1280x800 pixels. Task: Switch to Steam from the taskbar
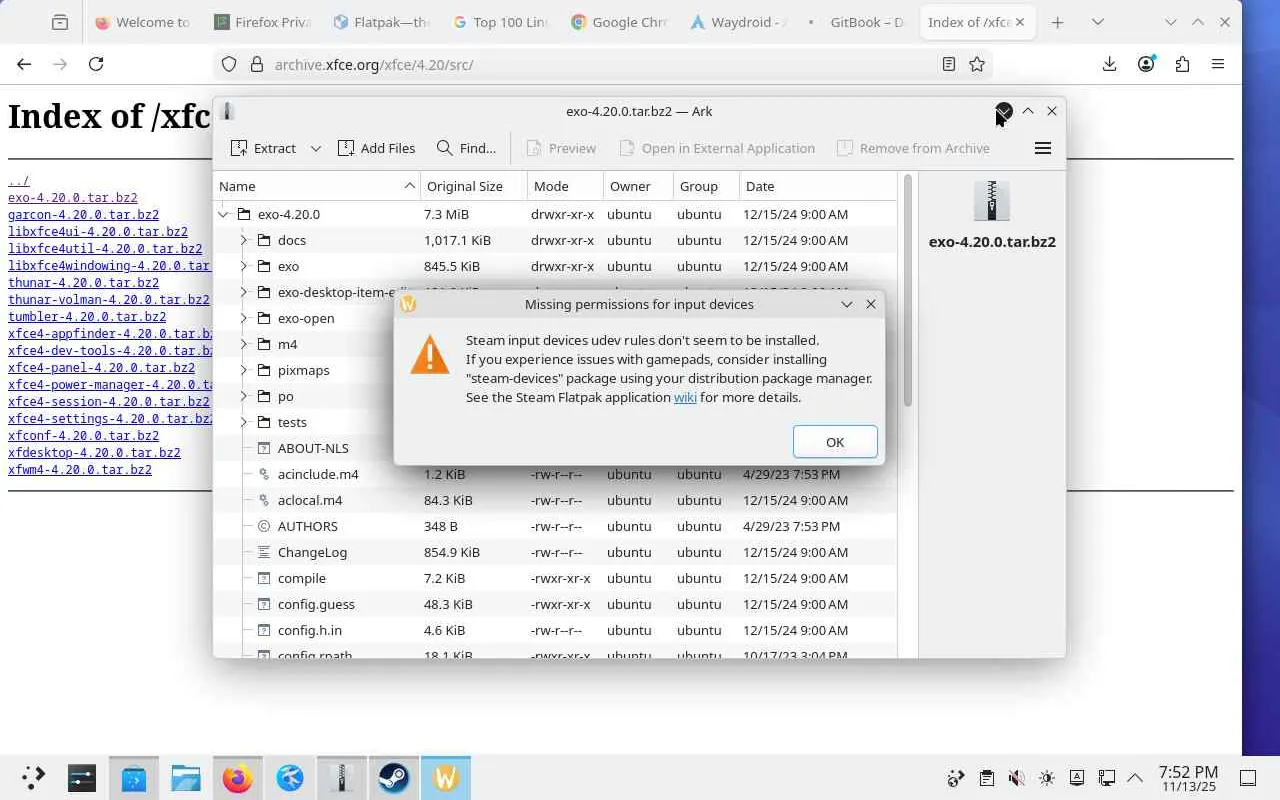point(394,777)
